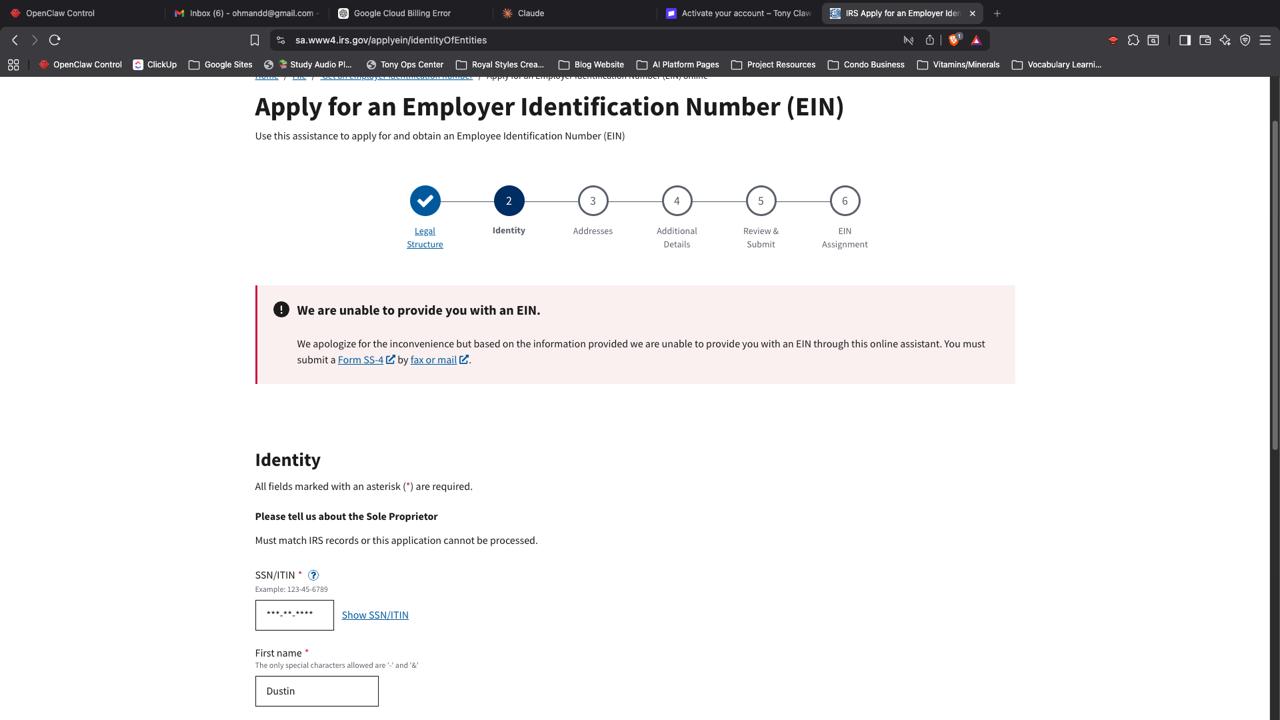This screenshot has height=720, width=1280.
Task: Expand the Condo Business bookmark folder
Action: point(865,65)
